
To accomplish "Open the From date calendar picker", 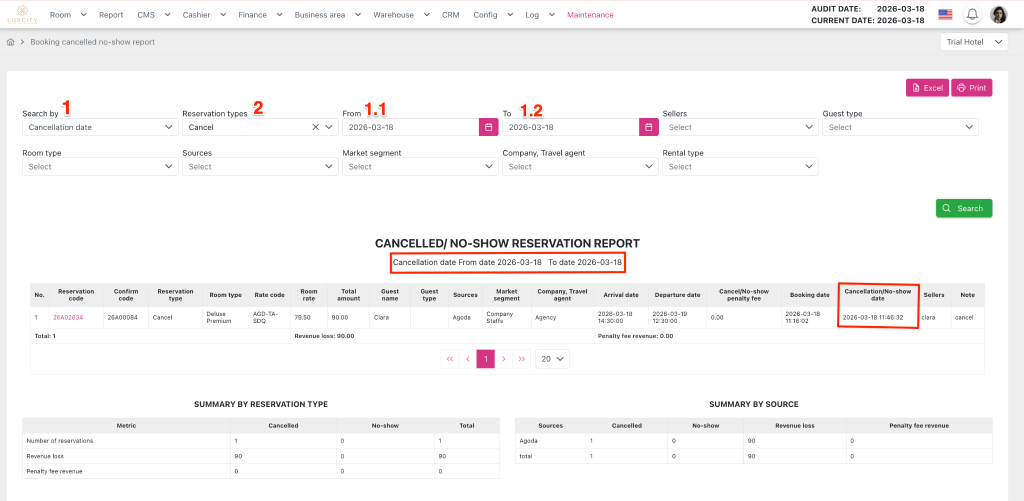I will (488, 127).
